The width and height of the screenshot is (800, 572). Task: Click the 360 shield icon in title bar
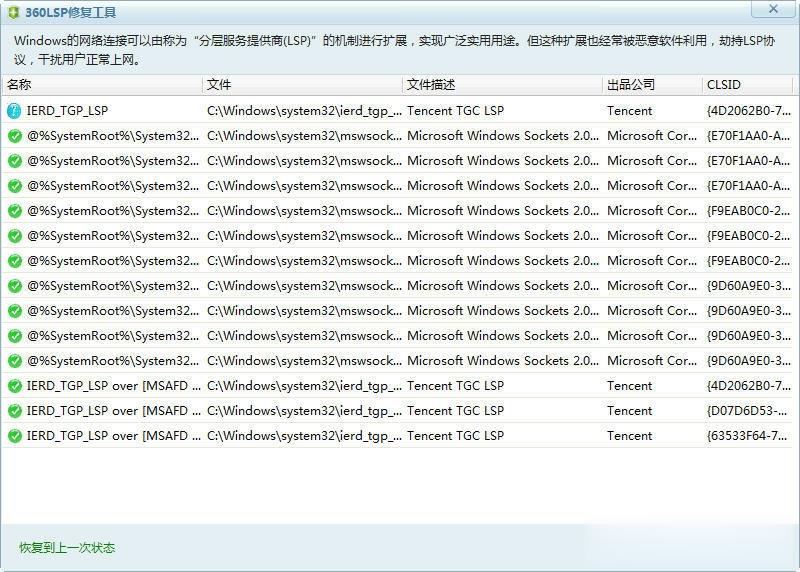click(13, 12)
